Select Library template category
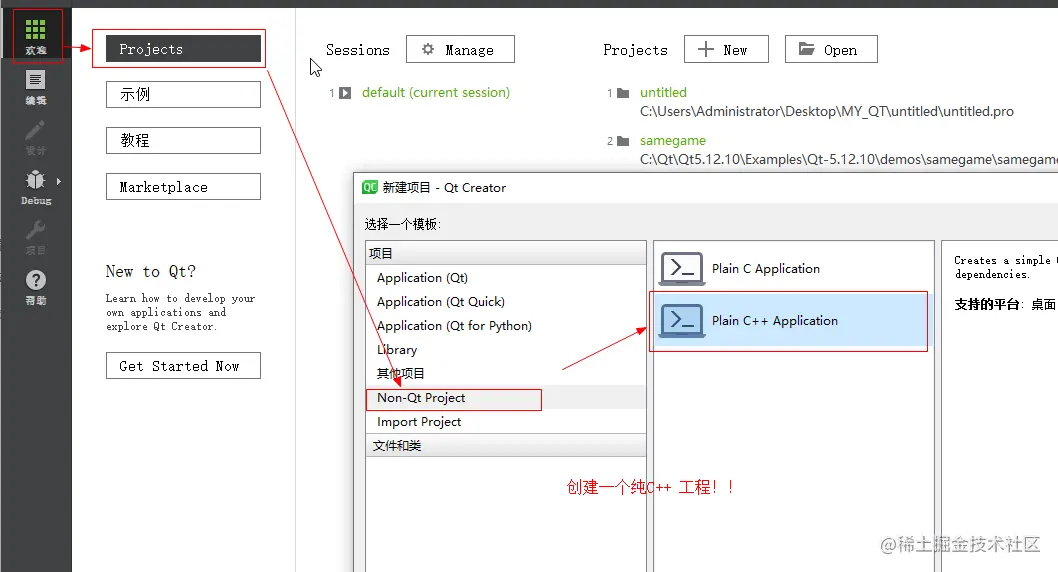This screenshot has width=1058, height=572. (506, 349)
